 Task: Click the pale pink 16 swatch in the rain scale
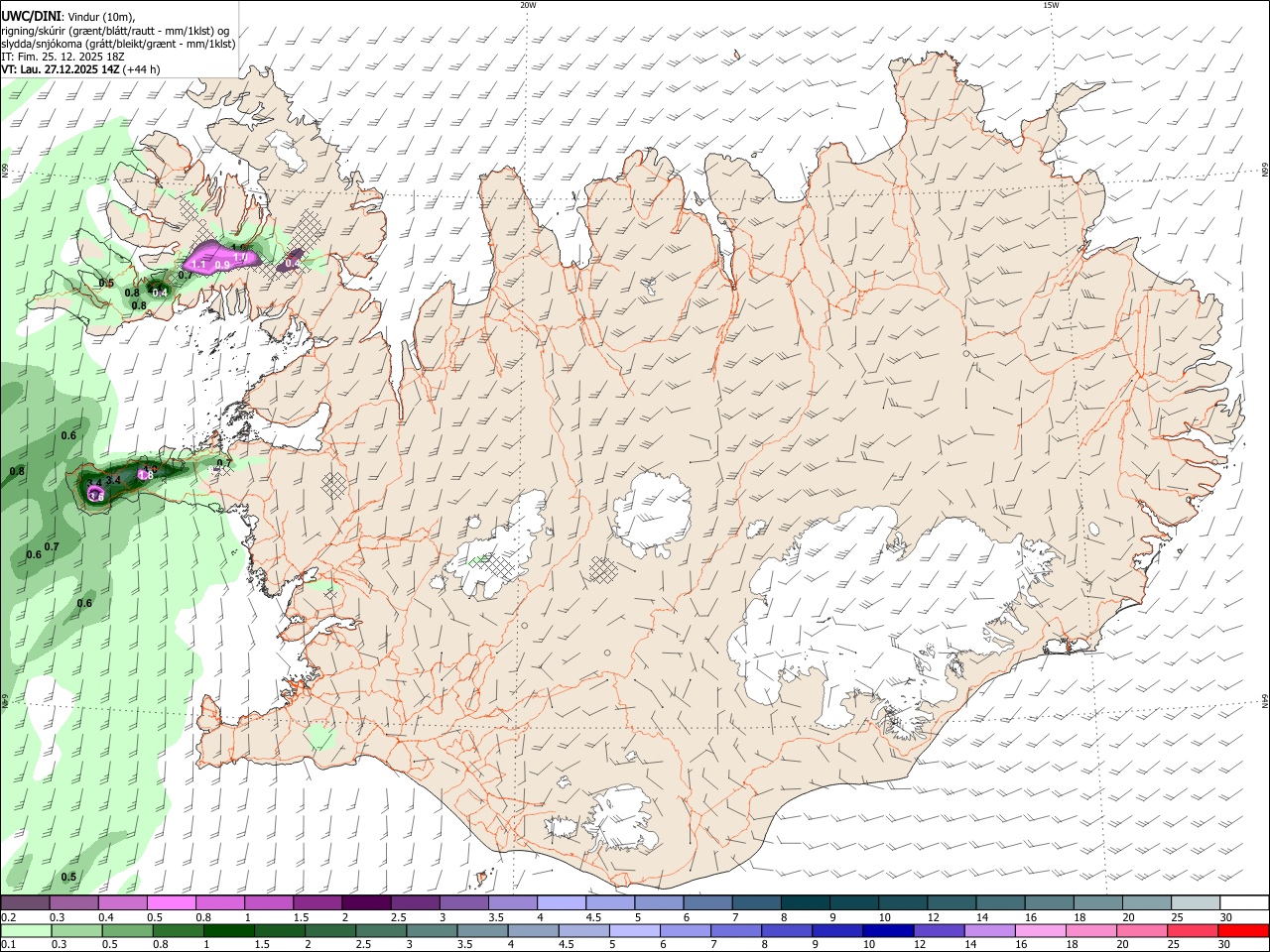point(1039,930)
